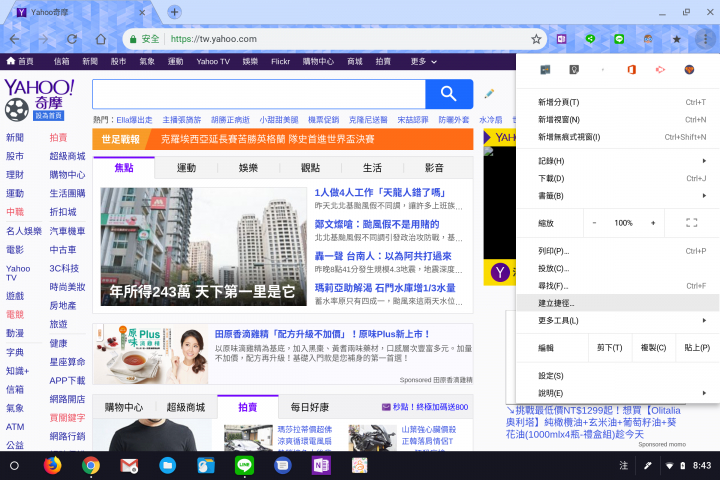The width and height of the screenshot is (720, 480).
Task: Open headline 鄭文燦嗆：颱風假不是用賭的
Action: pyautogui.click(x=377, y=224)
